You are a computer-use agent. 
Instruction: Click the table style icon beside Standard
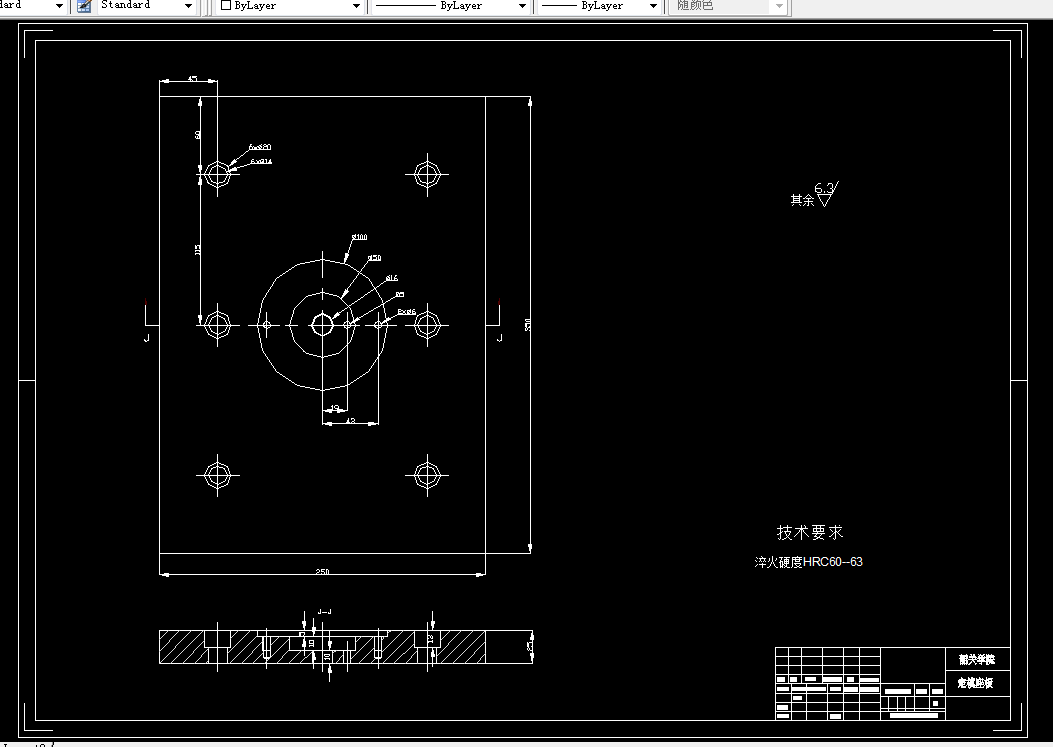(x=84, y=6)
